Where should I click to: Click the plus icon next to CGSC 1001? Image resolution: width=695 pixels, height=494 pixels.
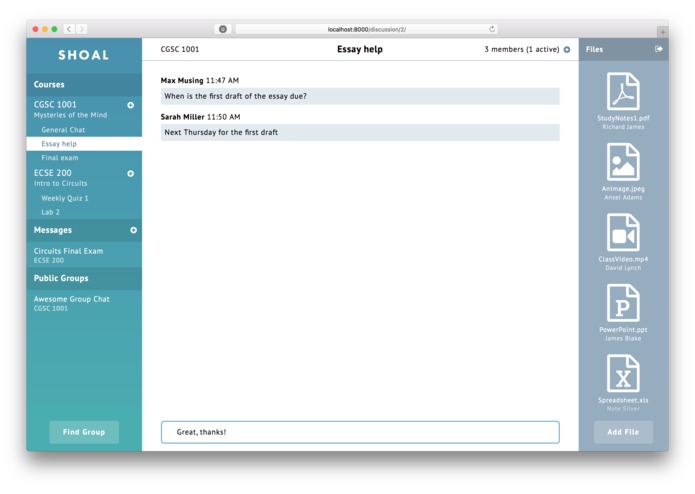click(x=131, y=105)
